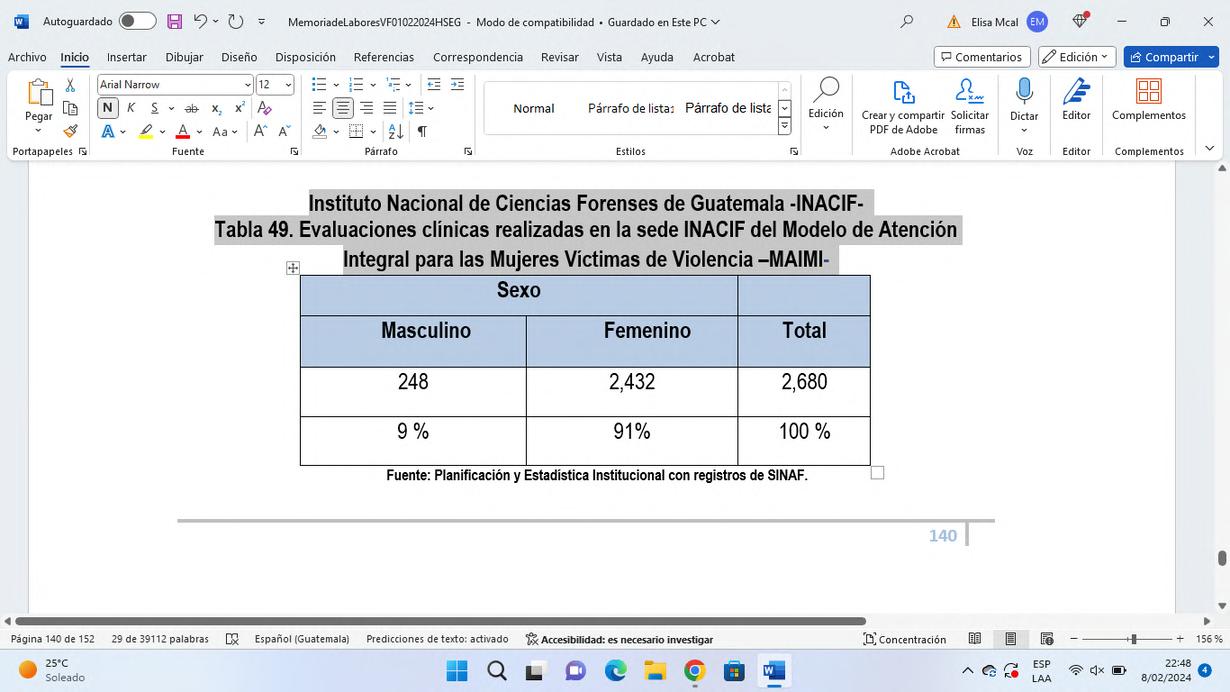This screenshot has width=1230, height=692.
Task: Switch to Insertar tab
Action: point(127,57)
